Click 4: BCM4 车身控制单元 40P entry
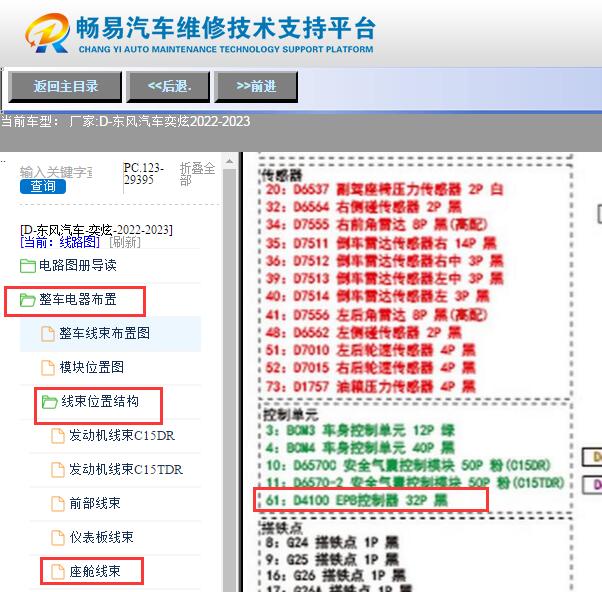The width and height of the screenshot is (602, 592). click(x=360, y=448)
